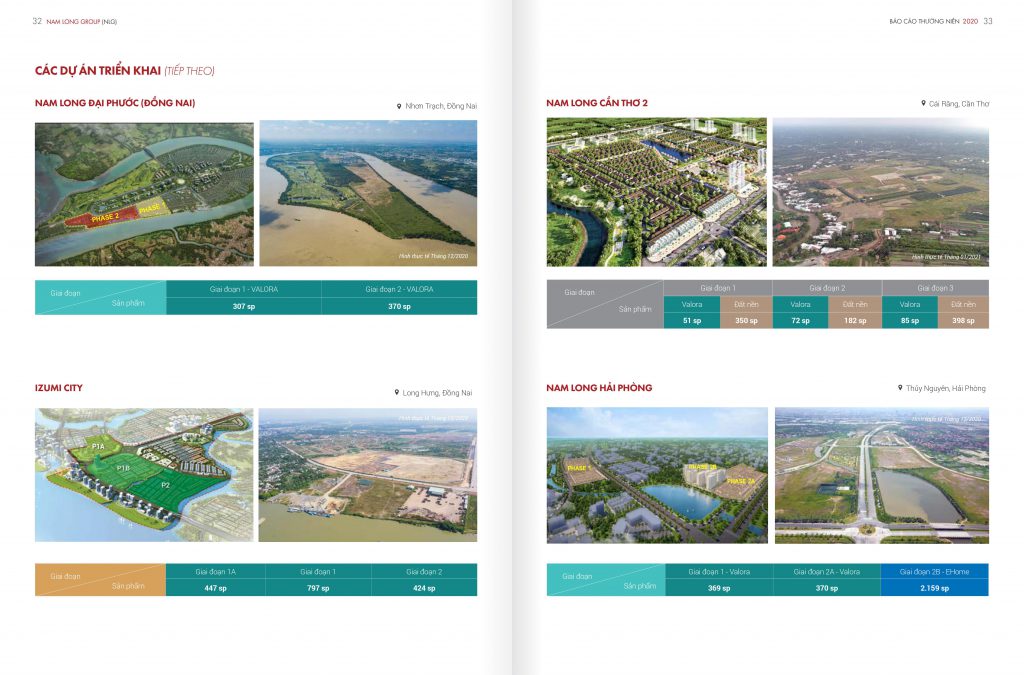Image resolution: width=1024 pixels, height=675 pixels.
Task: Select the Thủy Nguyên, Hải Phòng location text
Action: coord(946,388)
